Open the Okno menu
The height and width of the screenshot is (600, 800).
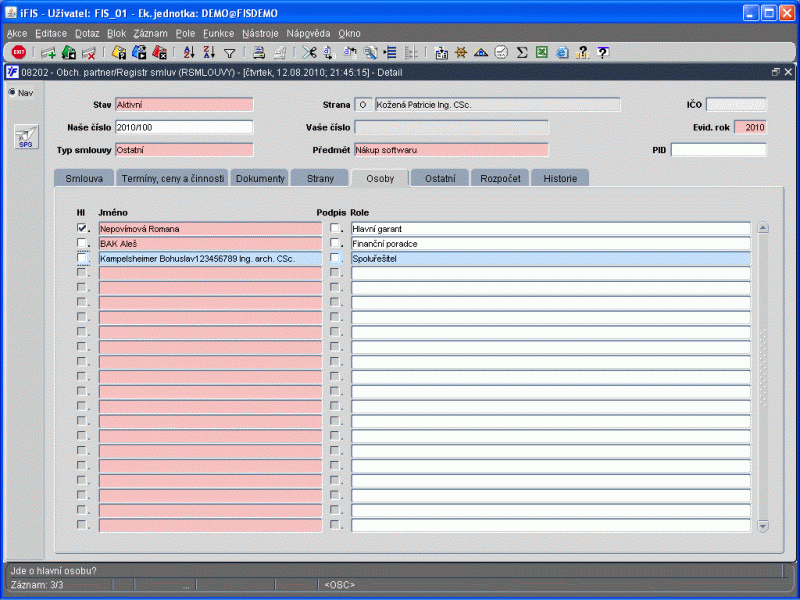point(349,33)
